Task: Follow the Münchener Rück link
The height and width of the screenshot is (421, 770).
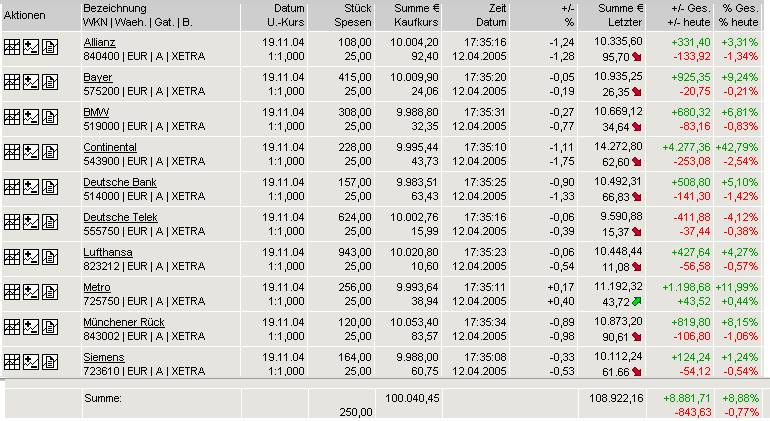Action: (x=123, y=322)
